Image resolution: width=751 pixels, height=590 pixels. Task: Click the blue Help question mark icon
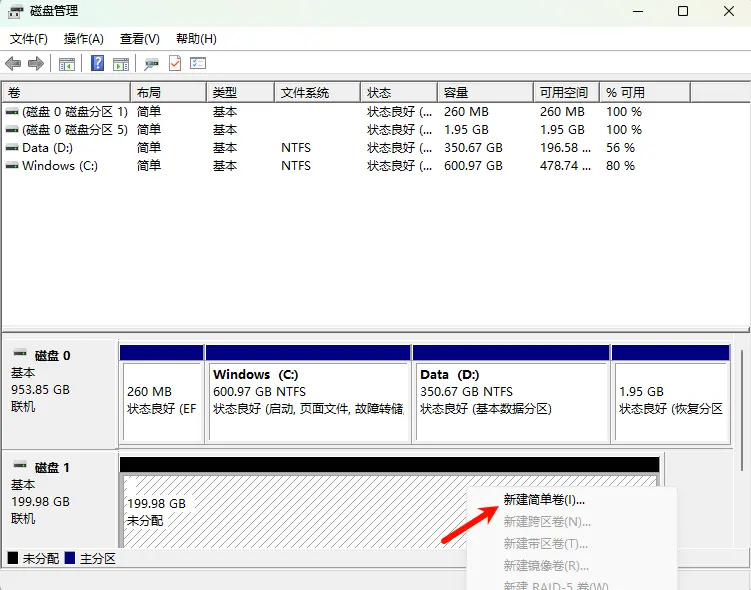click(98, 64)
